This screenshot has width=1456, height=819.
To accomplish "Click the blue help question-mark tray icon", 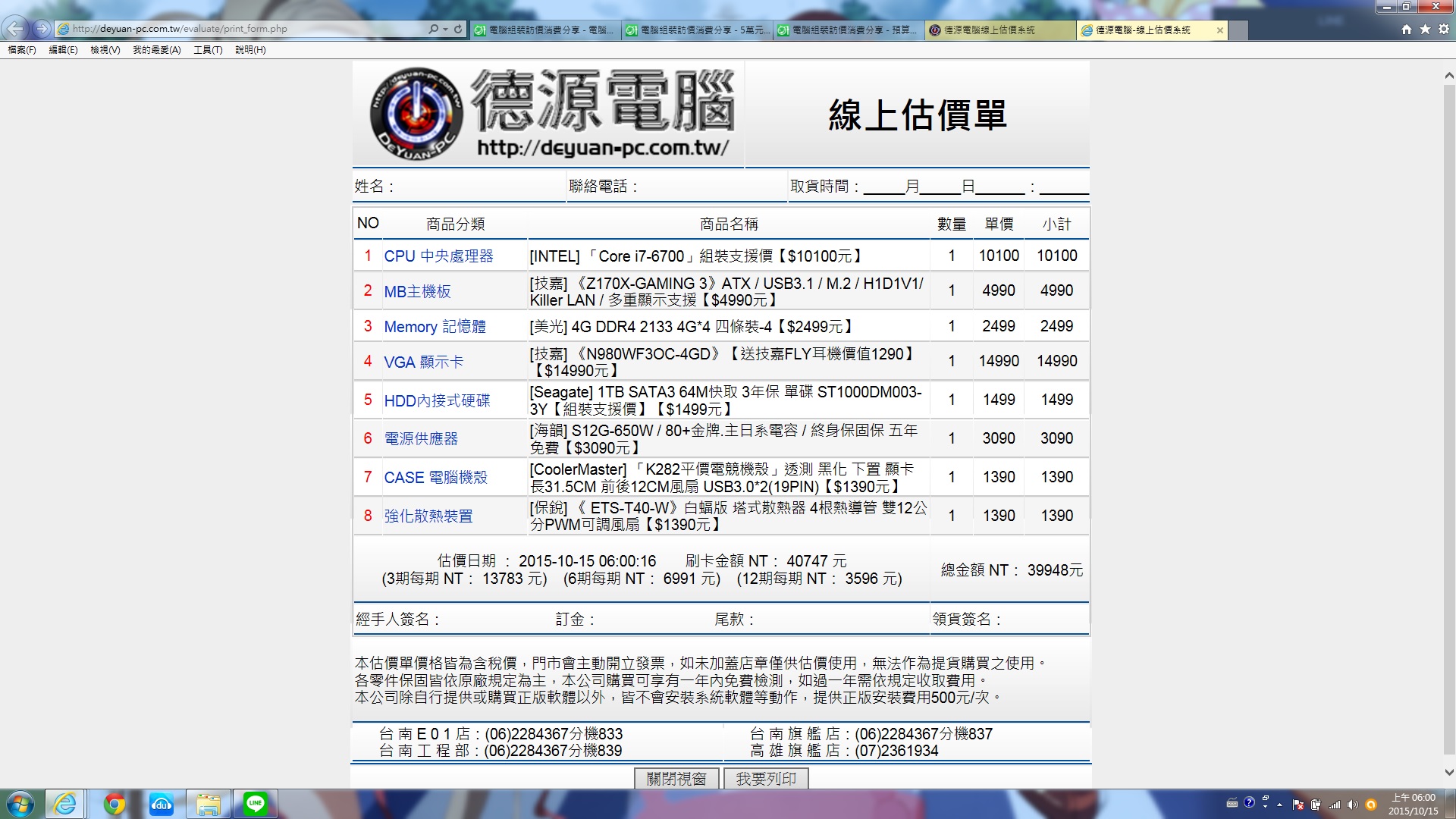I will (x=1250, y=802).
